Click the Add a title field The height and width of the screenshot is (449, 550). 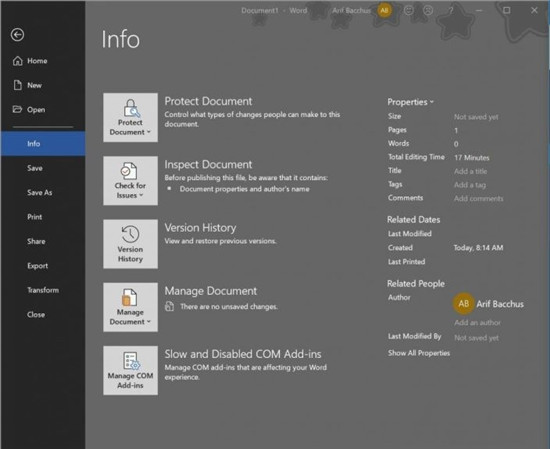pos(470,171)
